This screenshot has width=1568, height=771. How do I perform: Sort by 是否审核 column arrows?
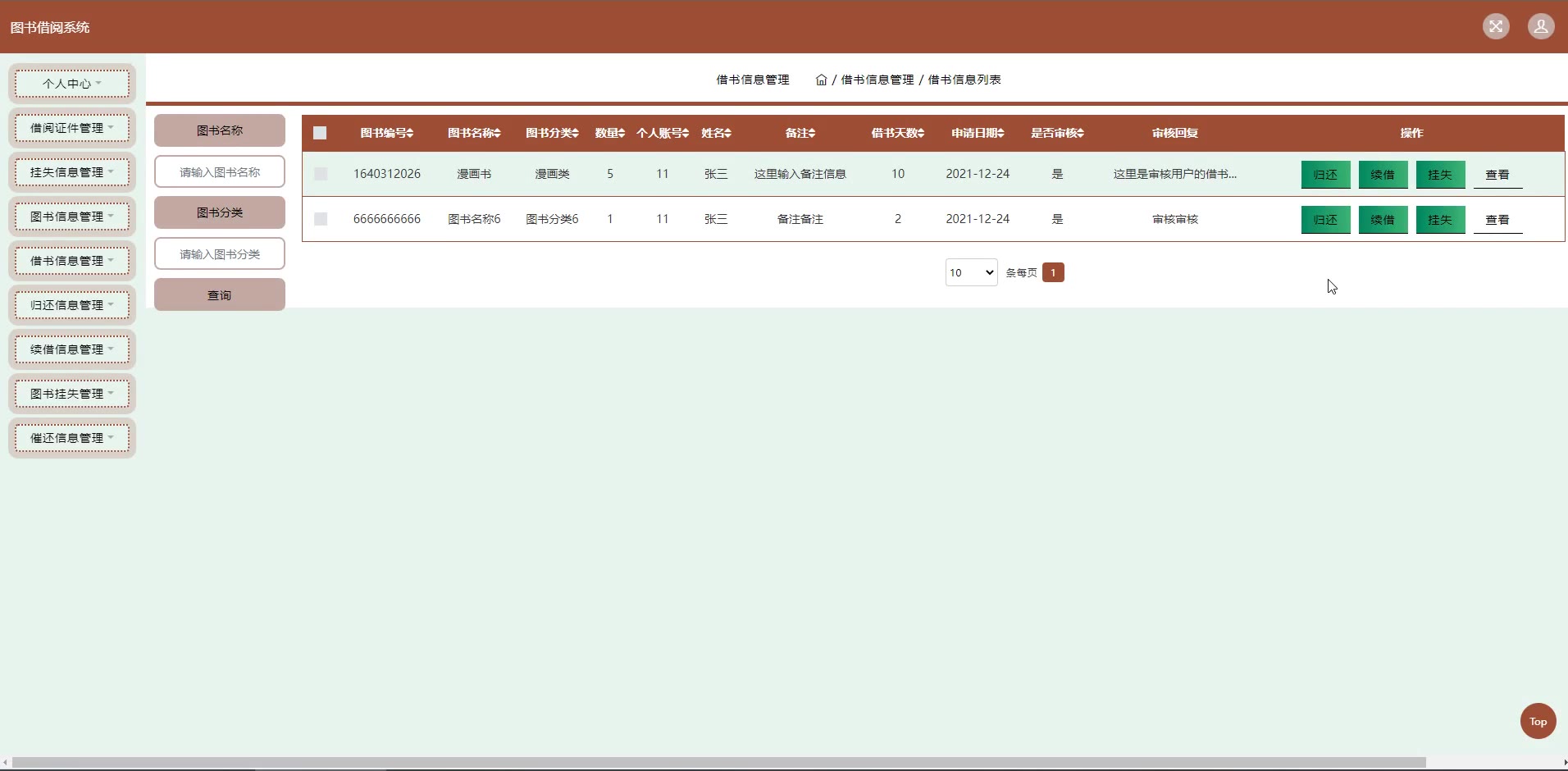(x=1081, y=133)
